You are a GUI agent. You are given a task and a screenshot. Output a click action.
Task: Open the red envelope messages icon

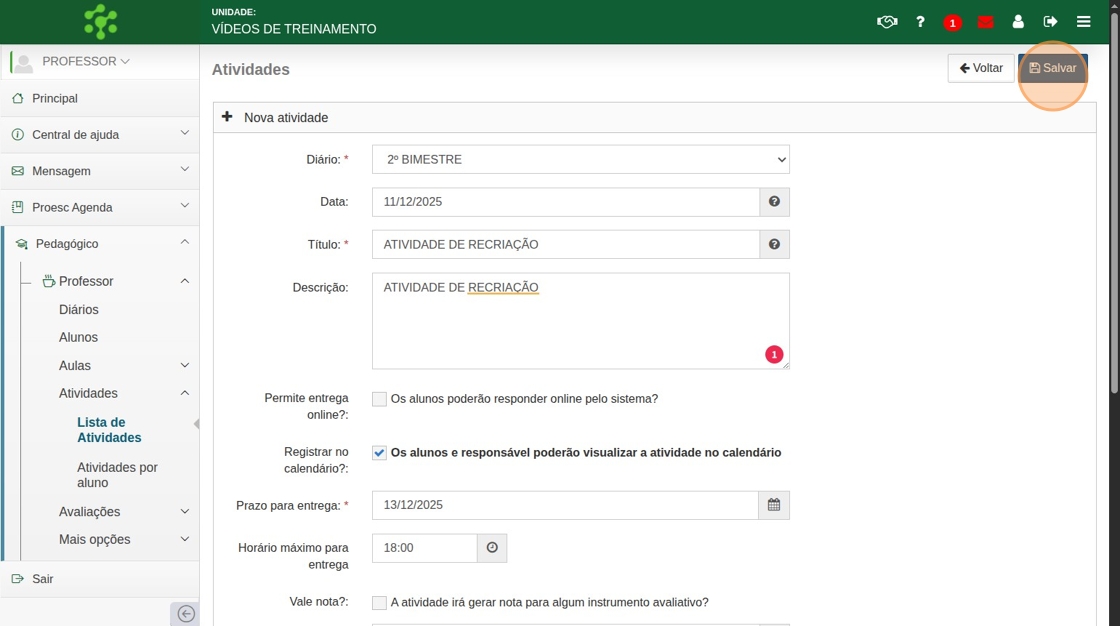pos(986,22)
